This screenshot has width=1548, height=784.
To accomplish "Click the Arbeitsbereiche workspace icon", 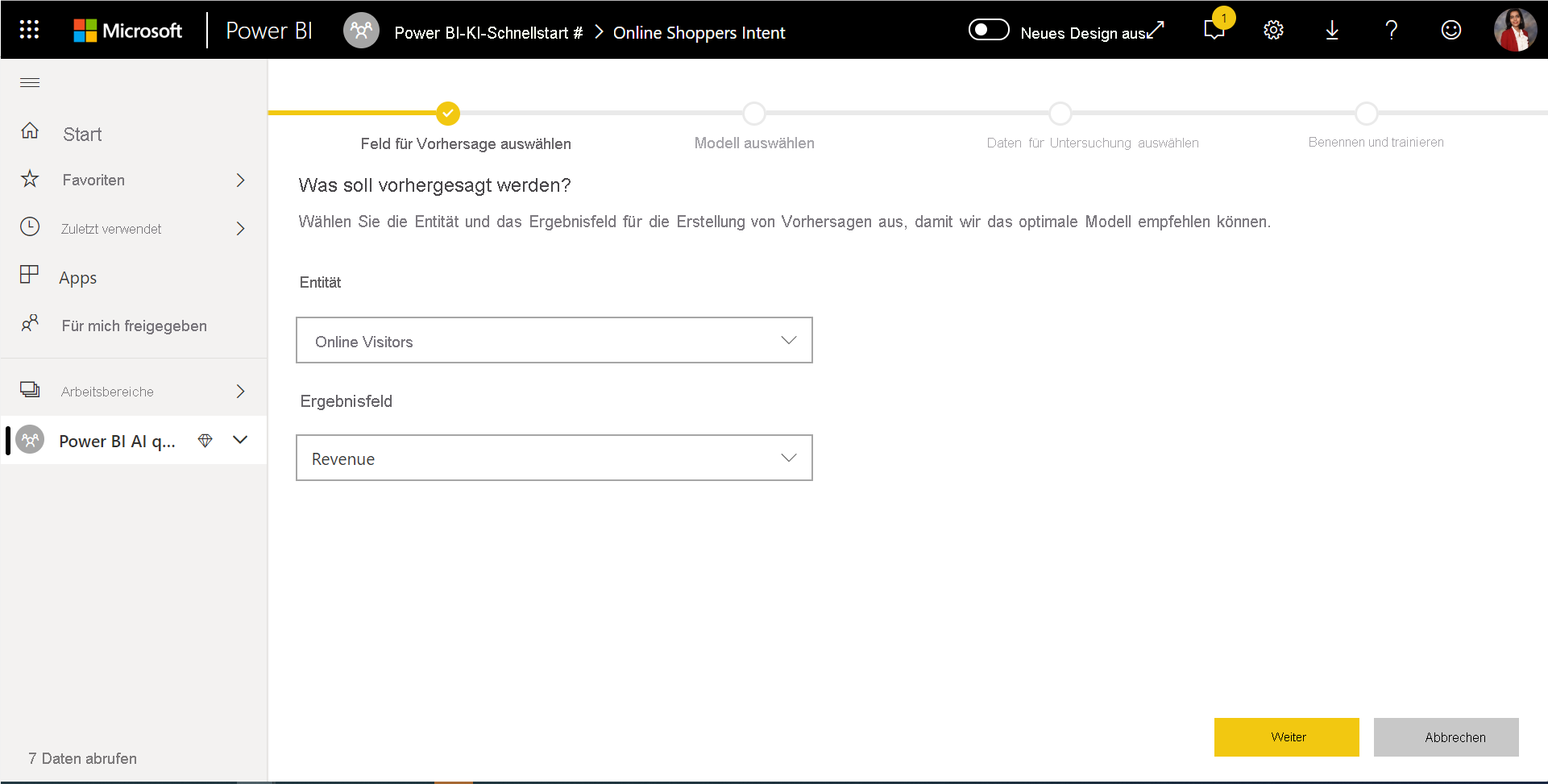I will 30,390.
